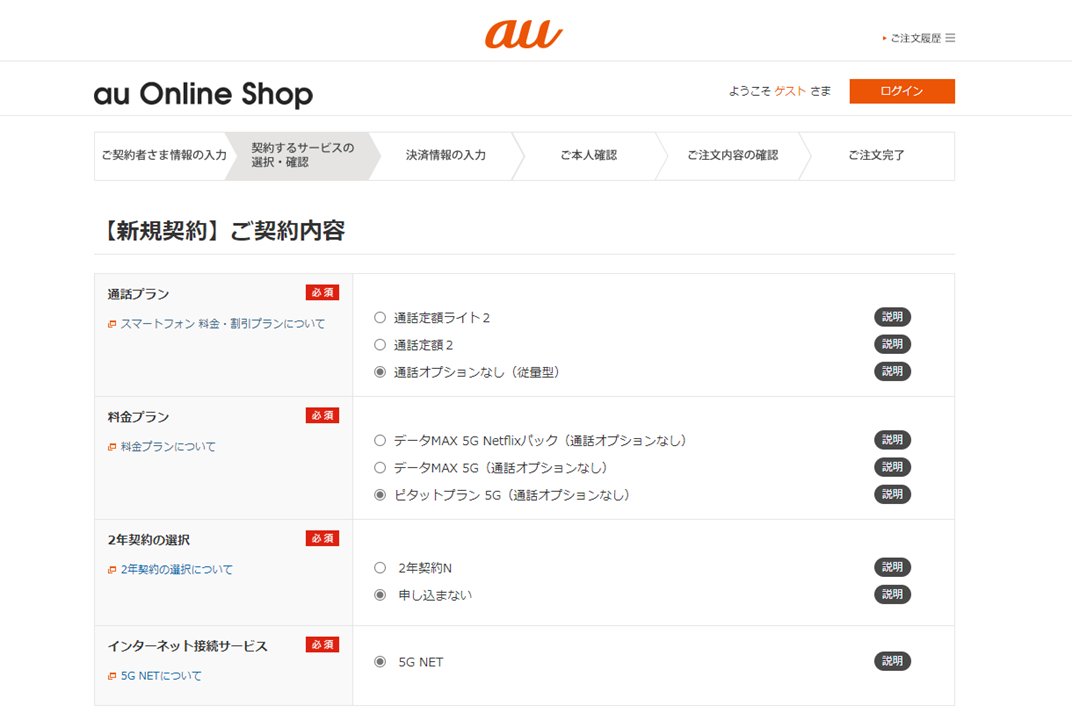
Task: Click the external link icon beside 5G NETについて
Action: [x=112, y=676]
